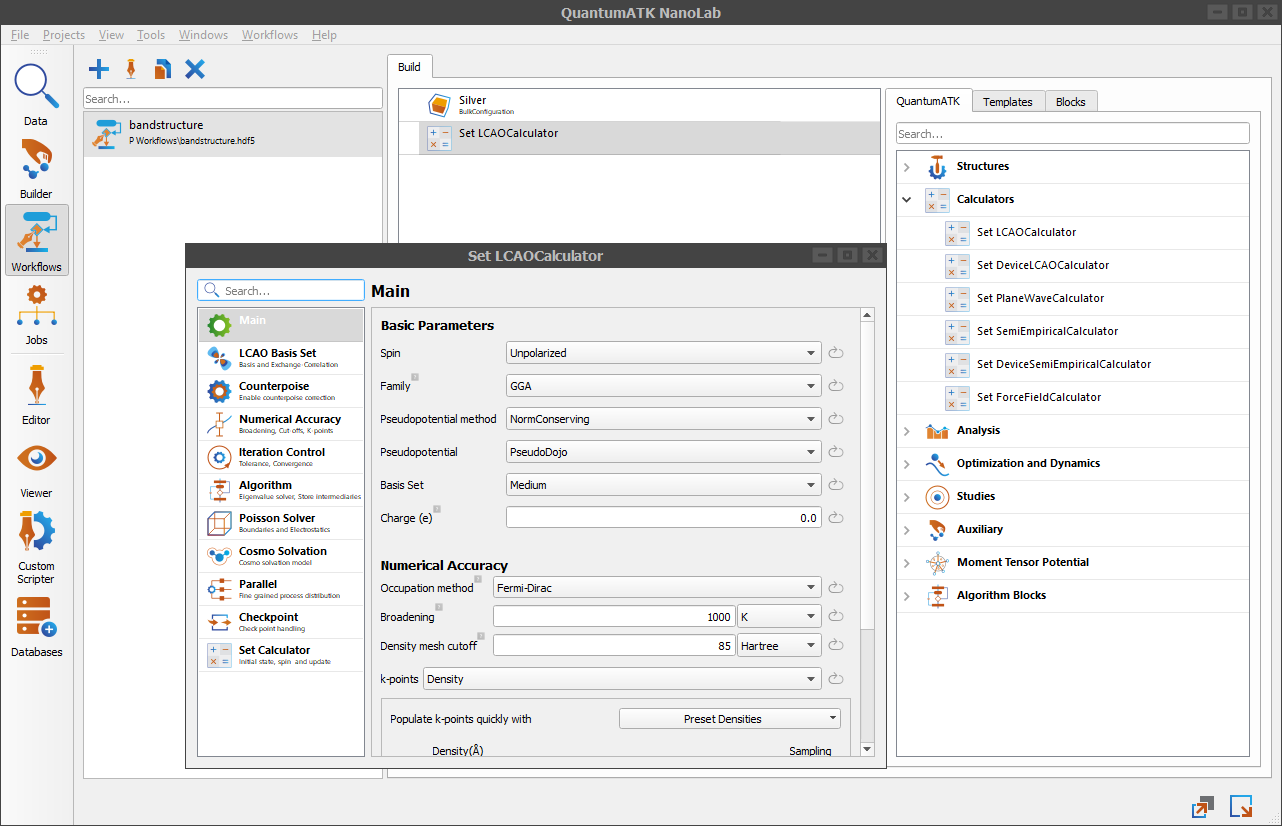The image size is (1282, 826).
Task: Open the Basis Set Medium dropdown
Action: (664, 485)
